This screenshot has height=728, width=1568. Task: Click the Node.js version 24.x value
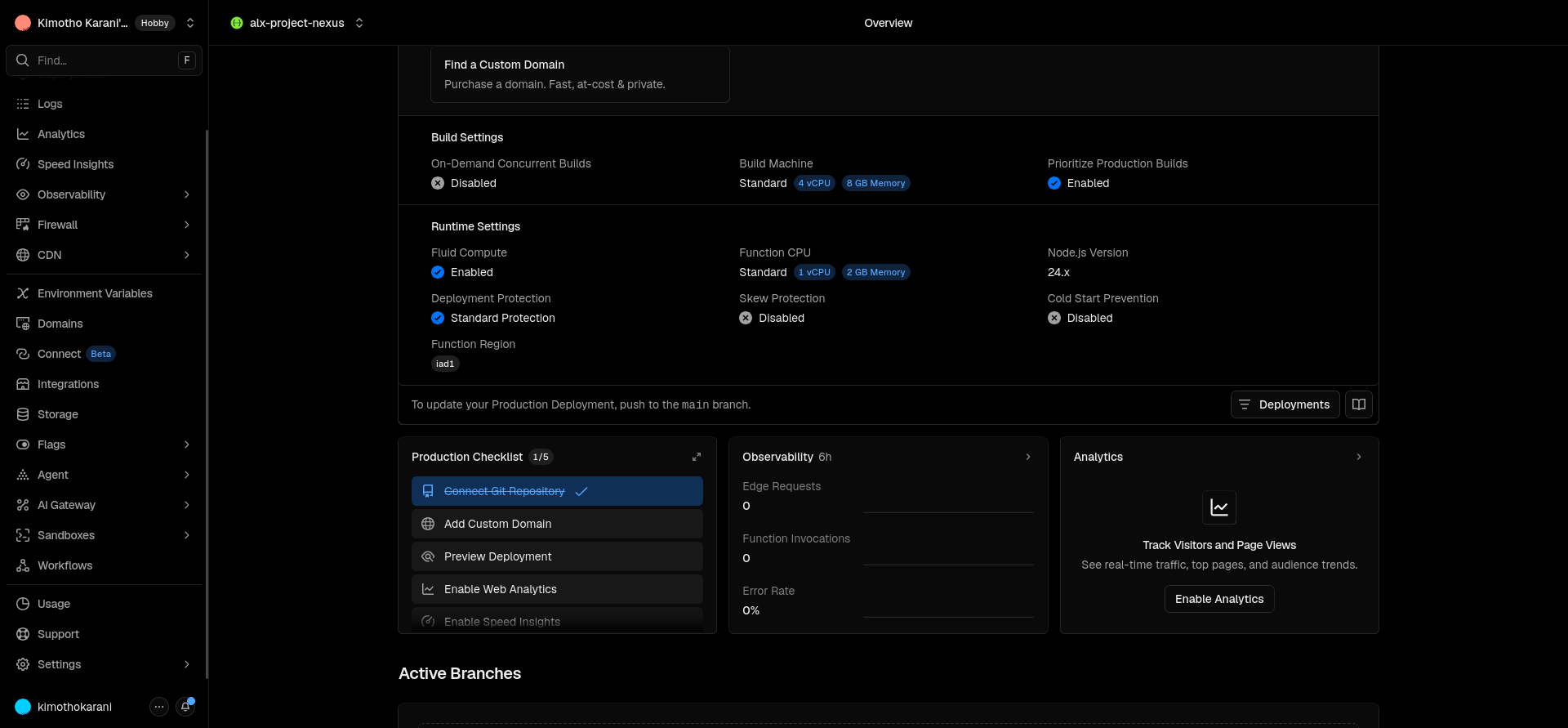[x=1058, y=272]
